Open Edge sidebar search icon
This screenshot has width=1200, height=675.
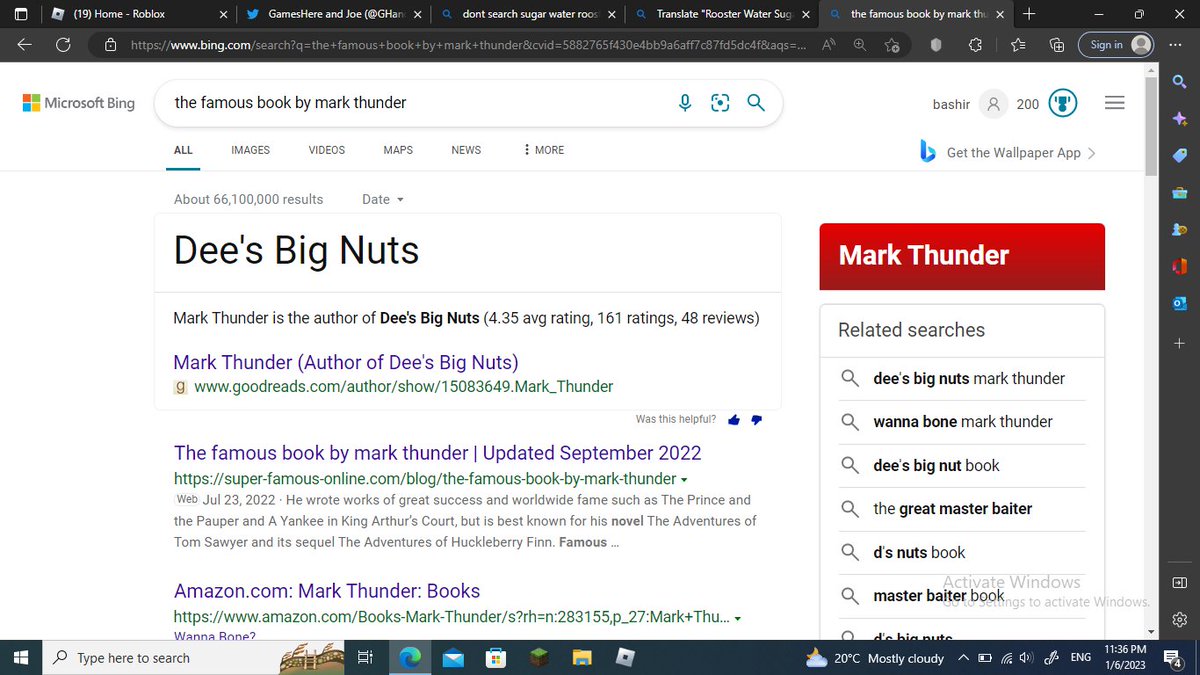1179,81
